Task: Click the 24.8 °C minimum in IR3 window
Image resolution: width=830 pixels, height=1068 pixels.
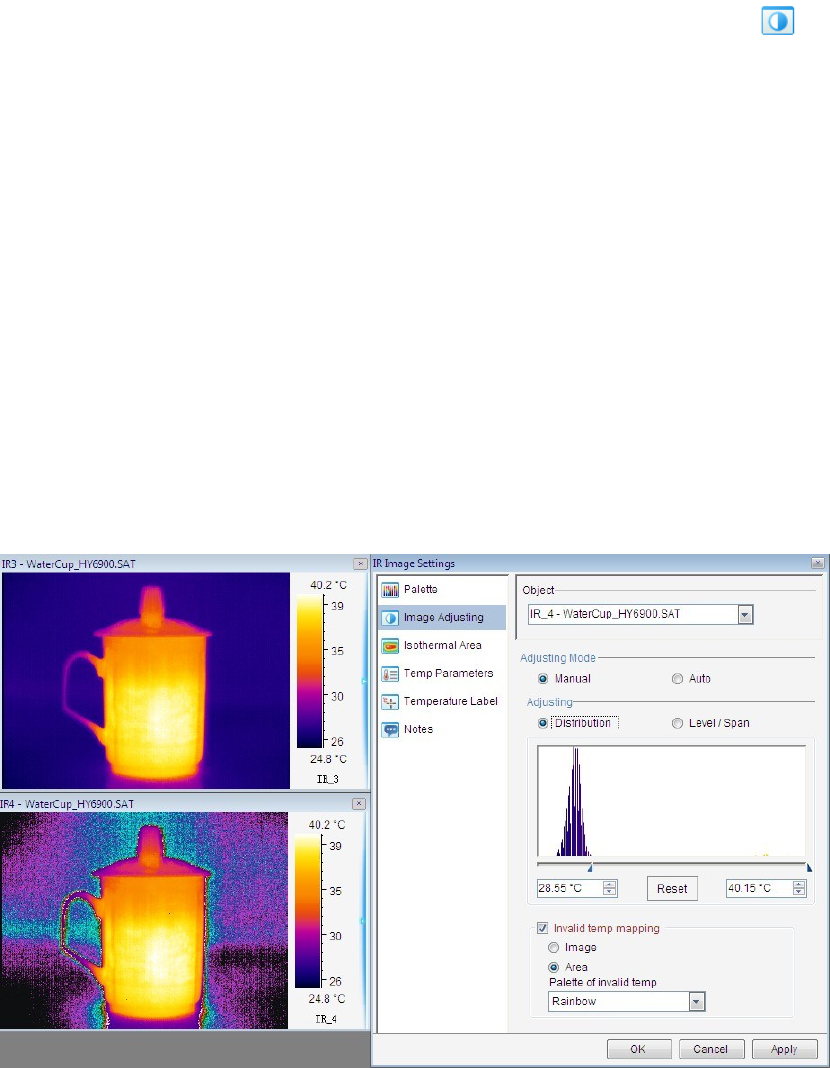Action: click(328, 759)
